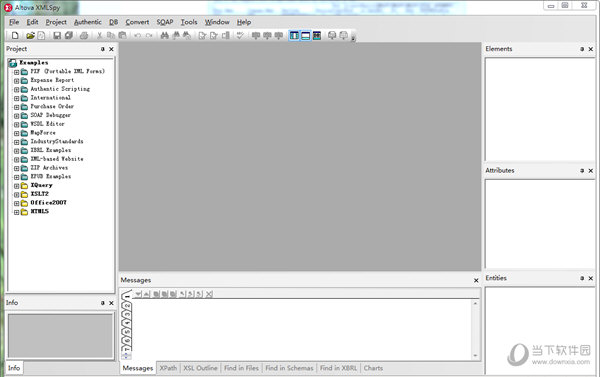Click the Save All icon
Viewport: 600px width, 377px height.
[68, 36]
